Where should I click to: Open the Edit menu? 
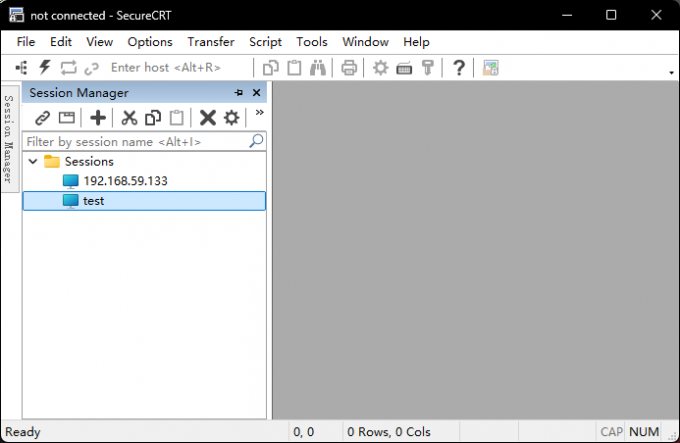(x=61, y=42)
